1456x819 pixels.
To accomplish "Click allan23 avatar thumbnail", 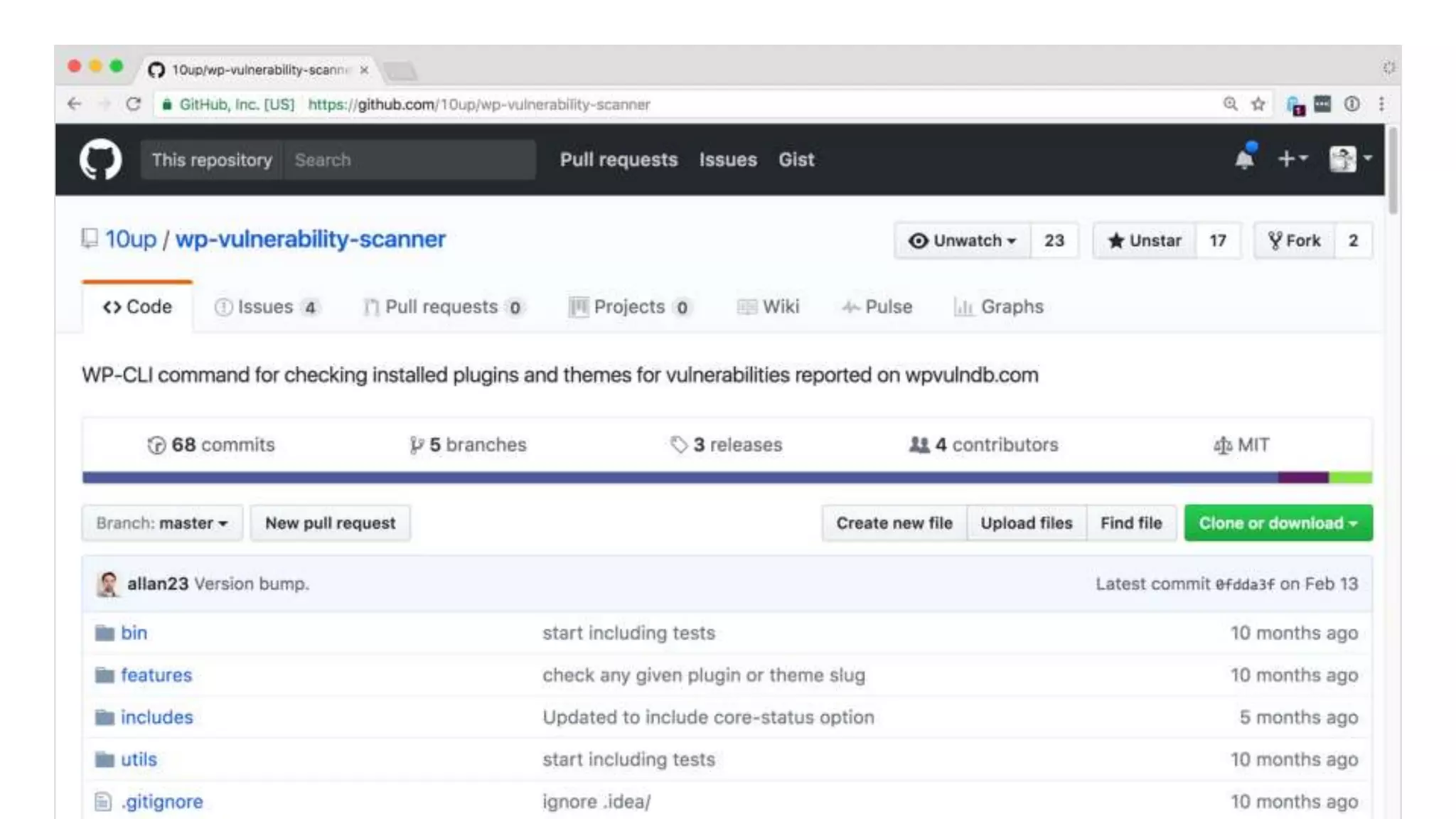I will (108, 584).
